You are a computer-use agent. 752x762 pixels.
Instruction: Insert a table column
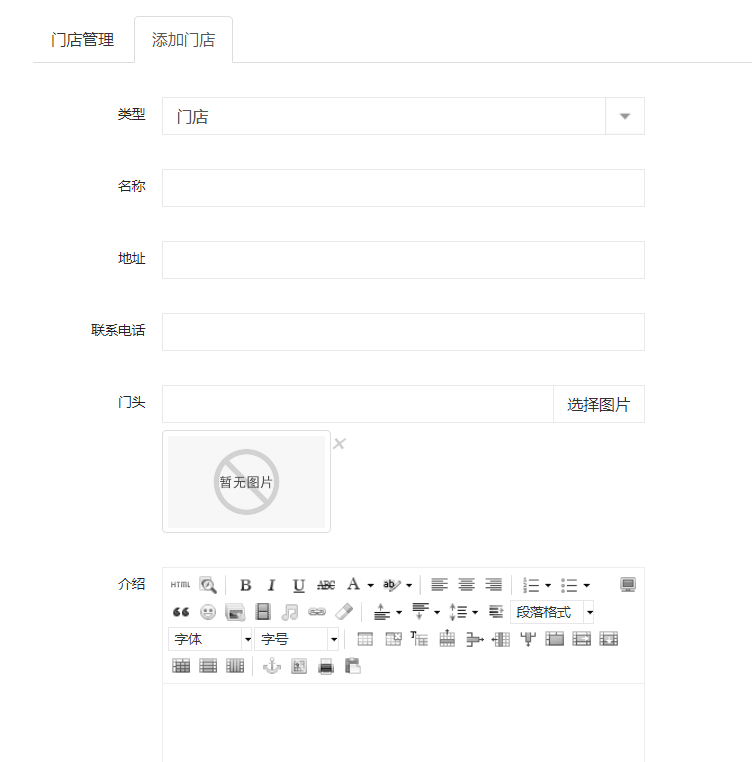click(501, 639)
